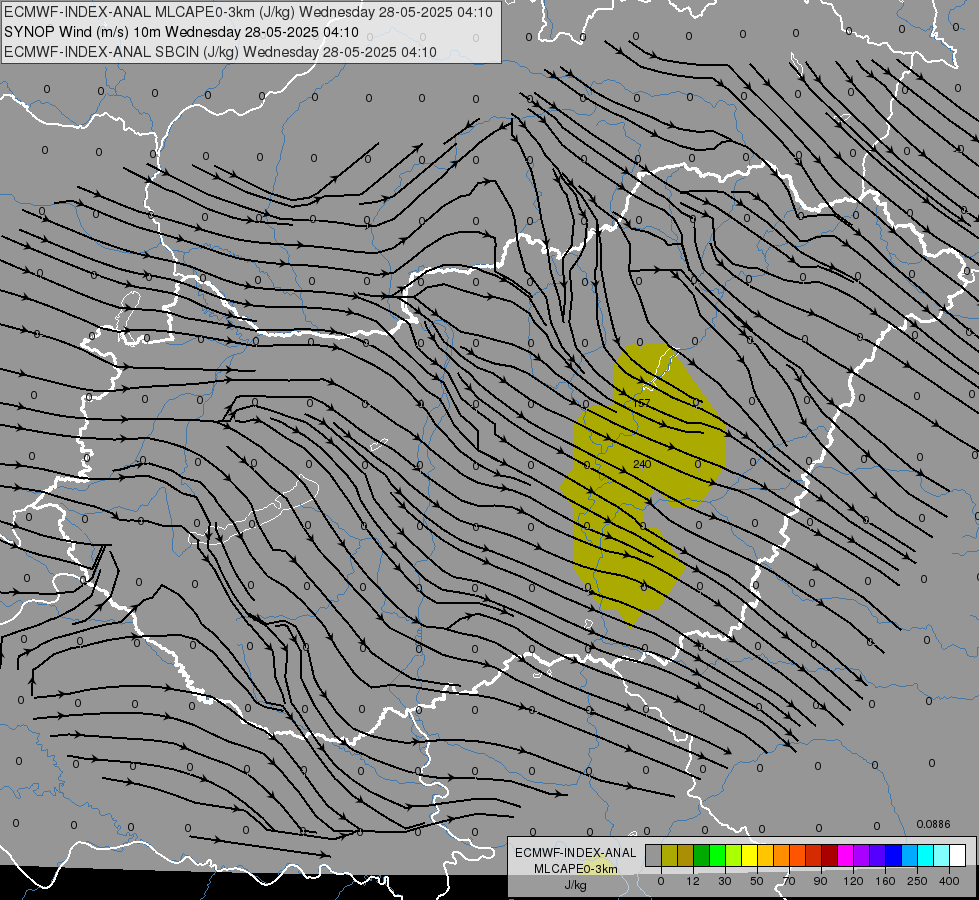Click the J/kg unit label in legend
Viewport: 979px width, 900px height.
[576, 885]
